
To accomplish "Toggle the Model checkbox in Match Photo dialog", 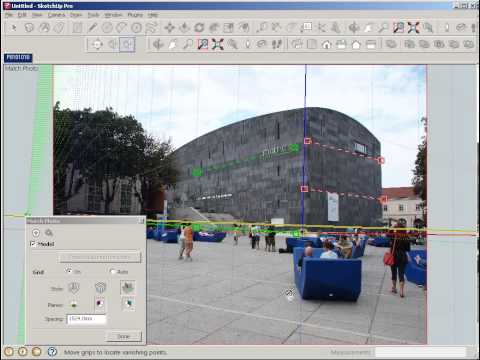I will coord(33,244).
